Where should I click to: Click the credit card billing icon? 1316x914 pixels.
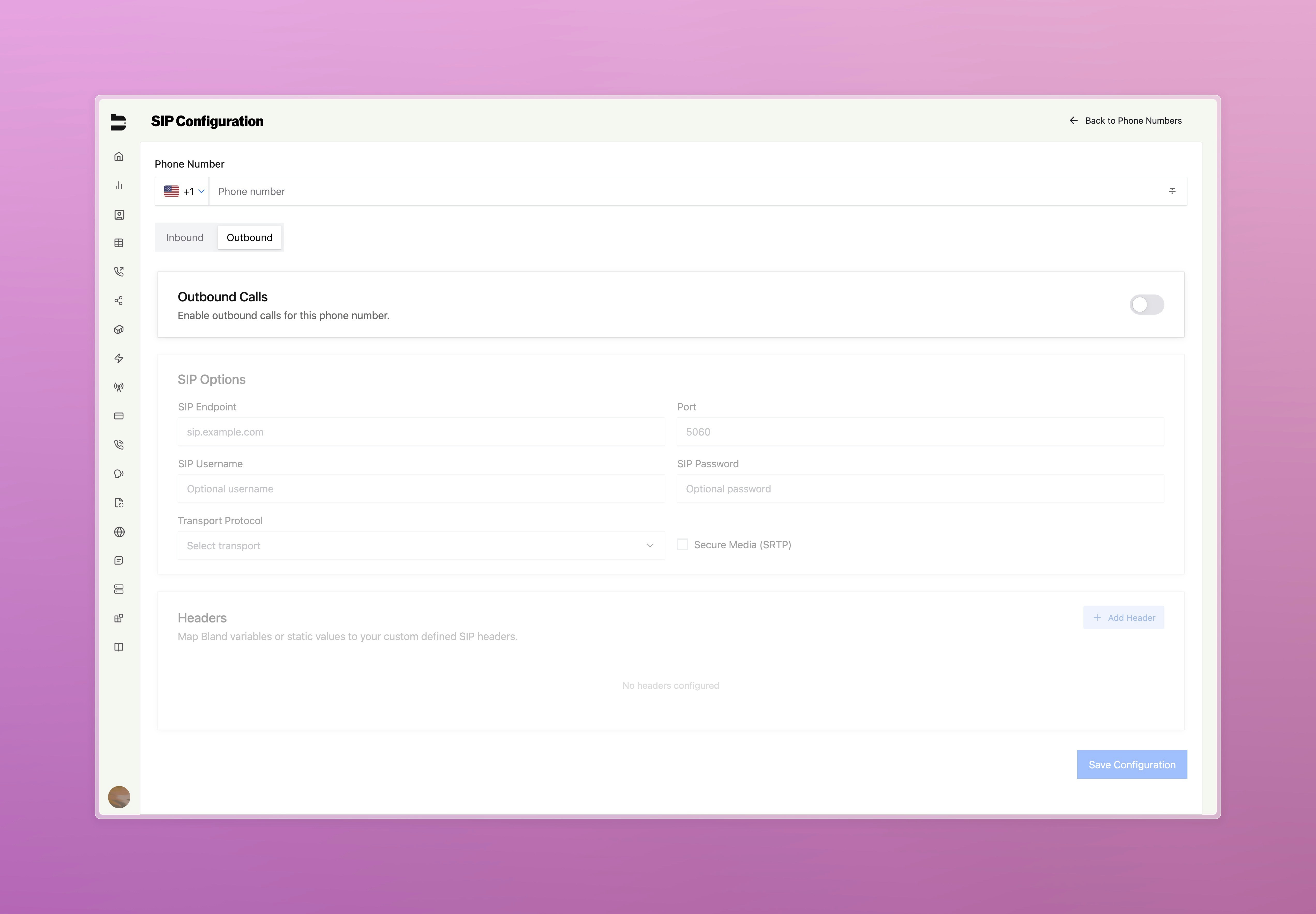tap(118, 416)
